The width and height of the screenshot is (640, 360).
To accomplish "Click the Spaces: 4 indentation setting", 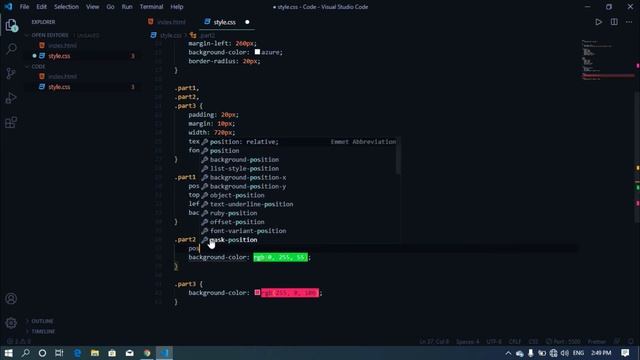I will pyautogui.click(x=468, y=342).
